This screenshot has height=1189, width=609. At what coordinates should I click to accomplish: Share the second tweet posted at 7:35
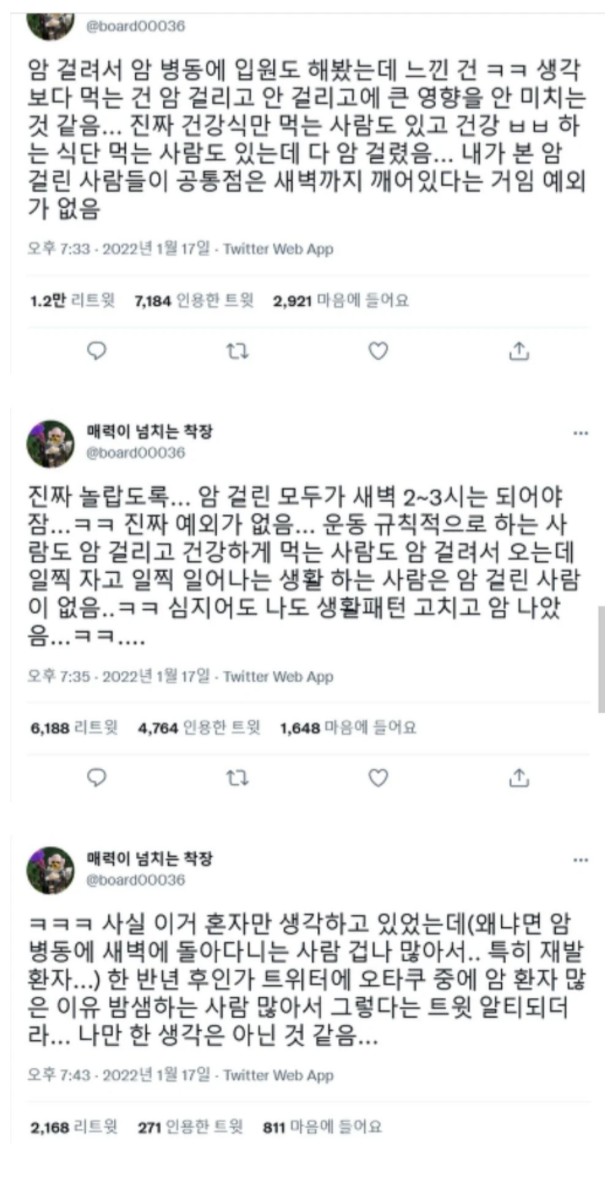519,777
